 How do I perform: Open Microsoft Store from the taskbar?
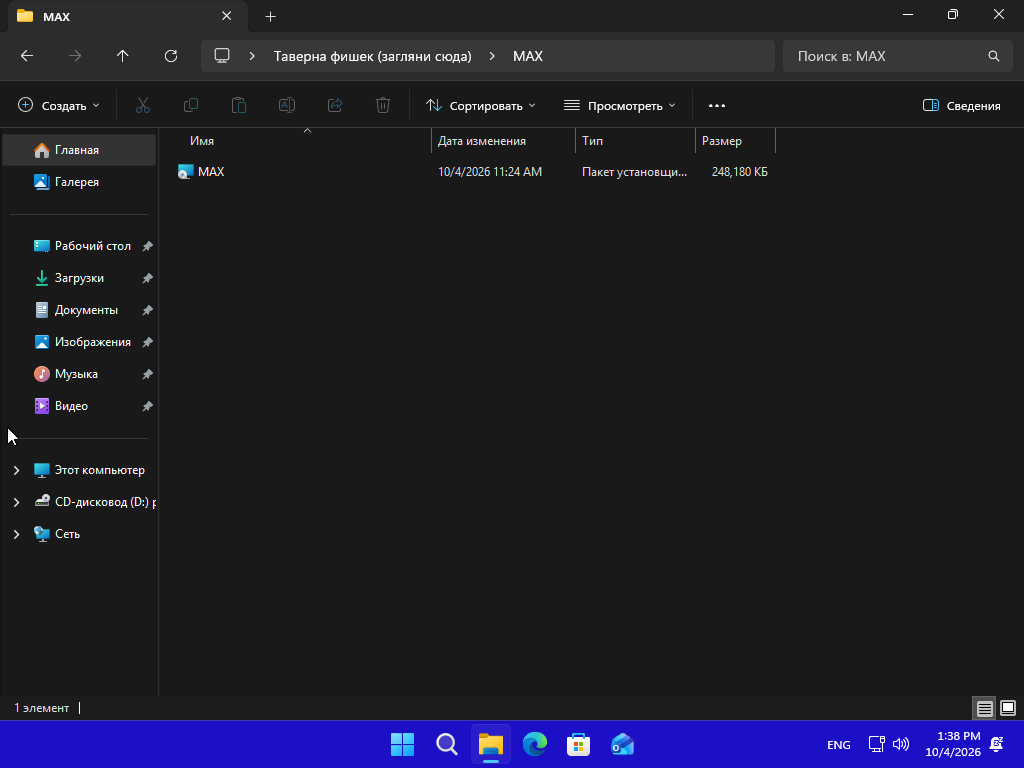pos(579,744)
